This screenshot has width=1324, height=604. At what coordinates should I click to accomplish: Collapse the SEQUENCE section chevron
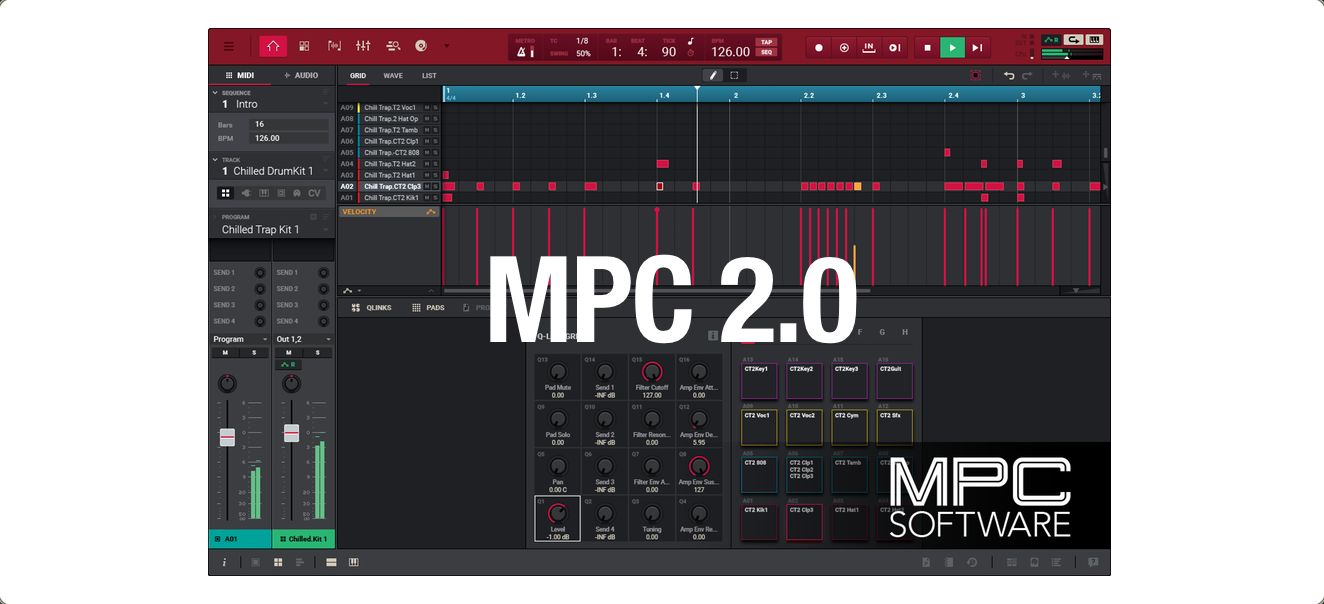click(x=214, y=92)
